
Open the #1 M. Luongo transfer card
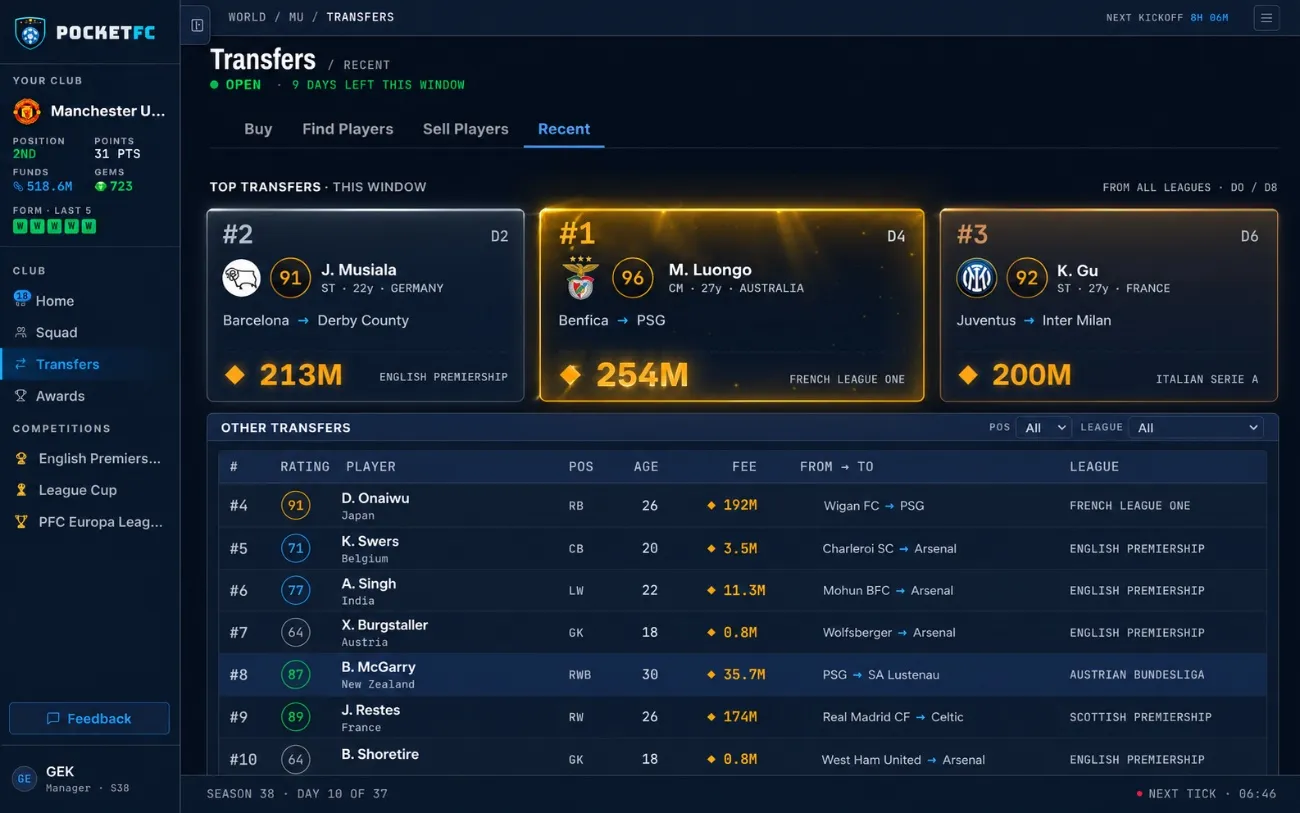point(731,305)
